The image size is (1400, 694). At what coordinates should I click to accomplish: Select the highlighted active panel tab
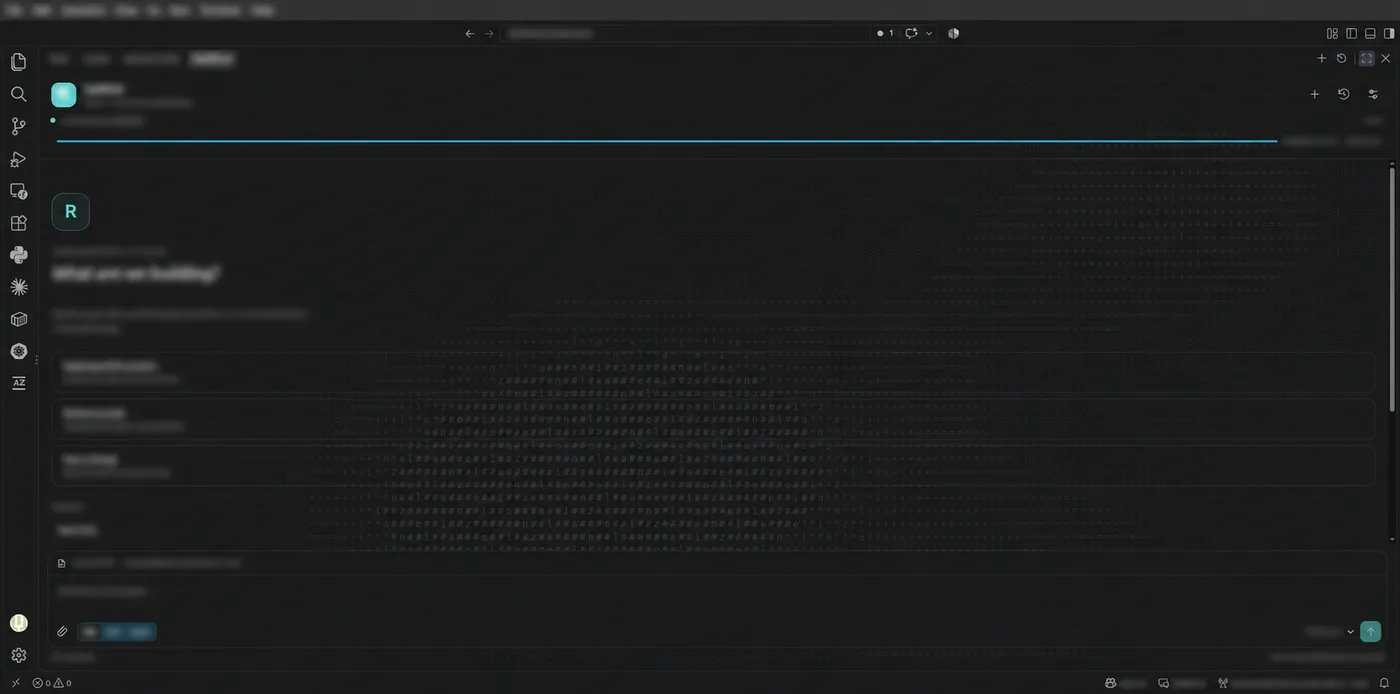coord(212,59)
